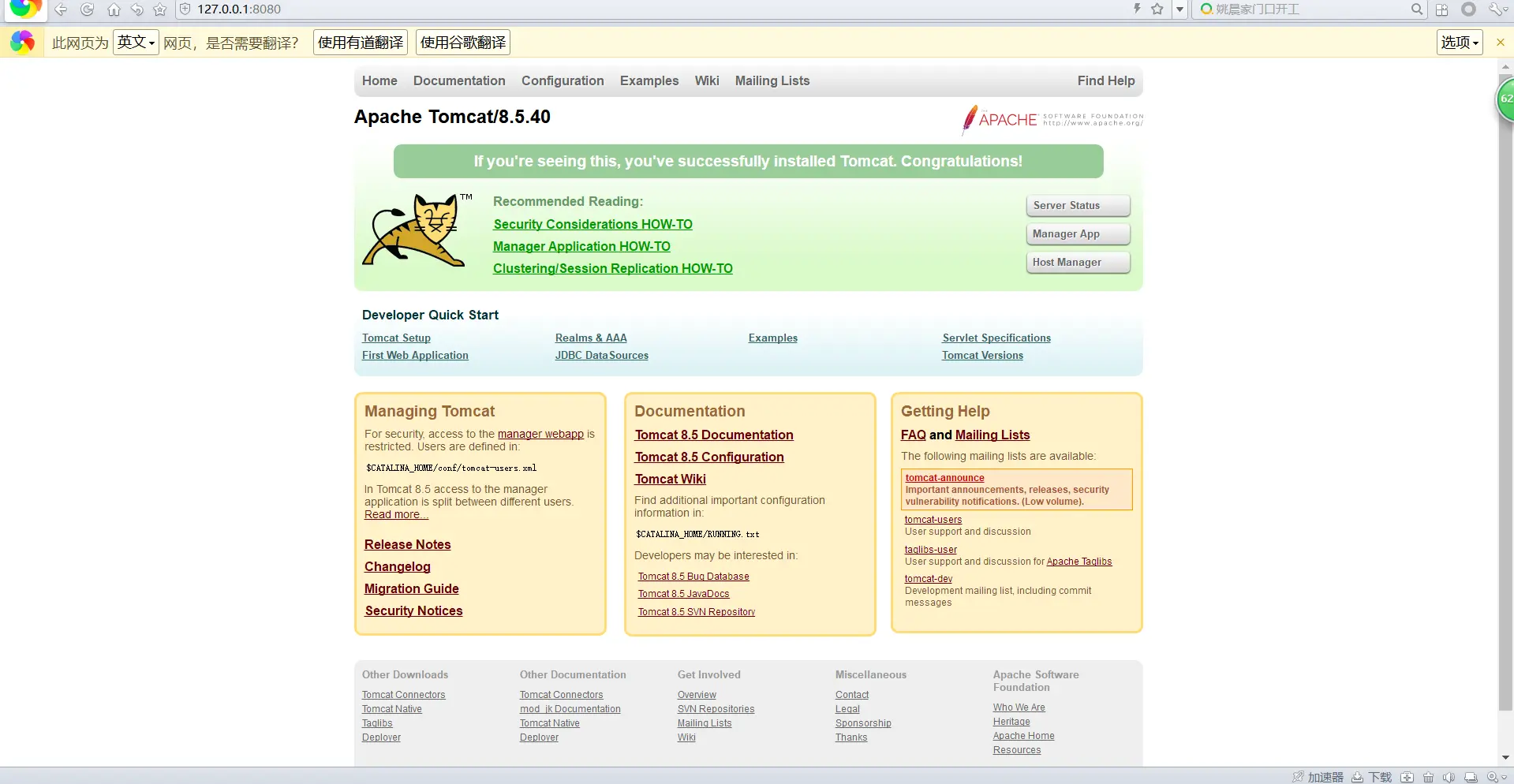This screenshot has height=784, width=1514.
Task: Click the screen/monitor icon in status bar
Action: pyautogui.click(x=1471, y=777)
